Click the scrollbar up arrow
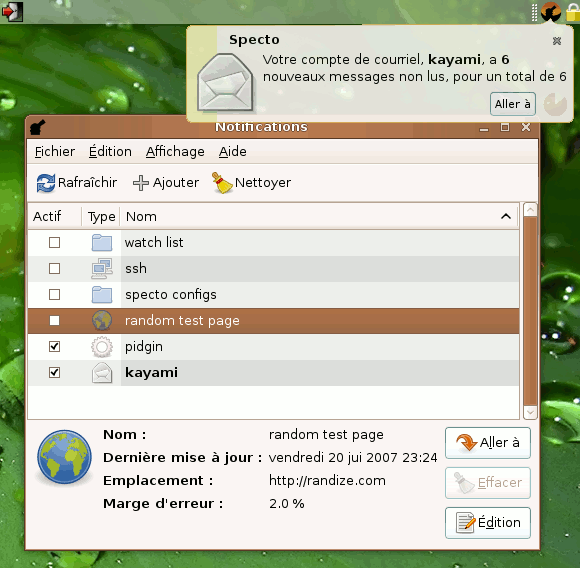580x568 pixels. pyautogui.click(x=530, y=210)
